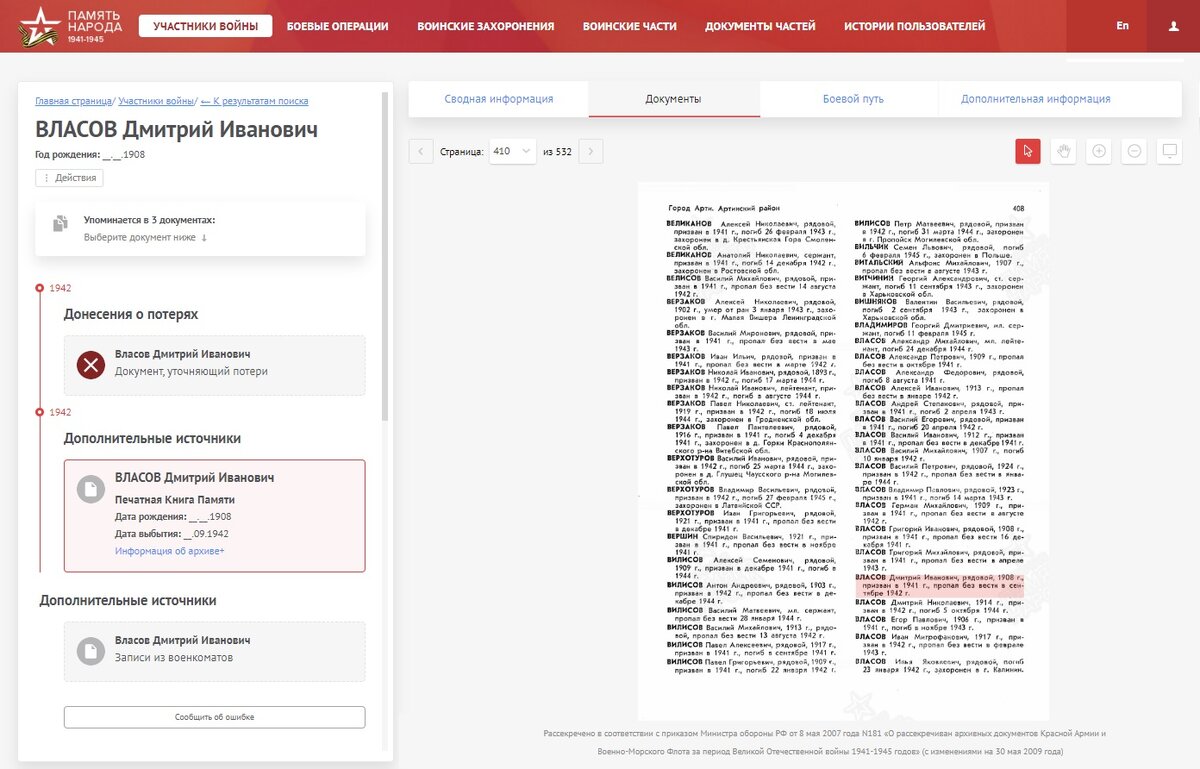Screen dimensions: 1200x769
Task: Zoom in on the document page
Action: click(x=1099, y=151)
